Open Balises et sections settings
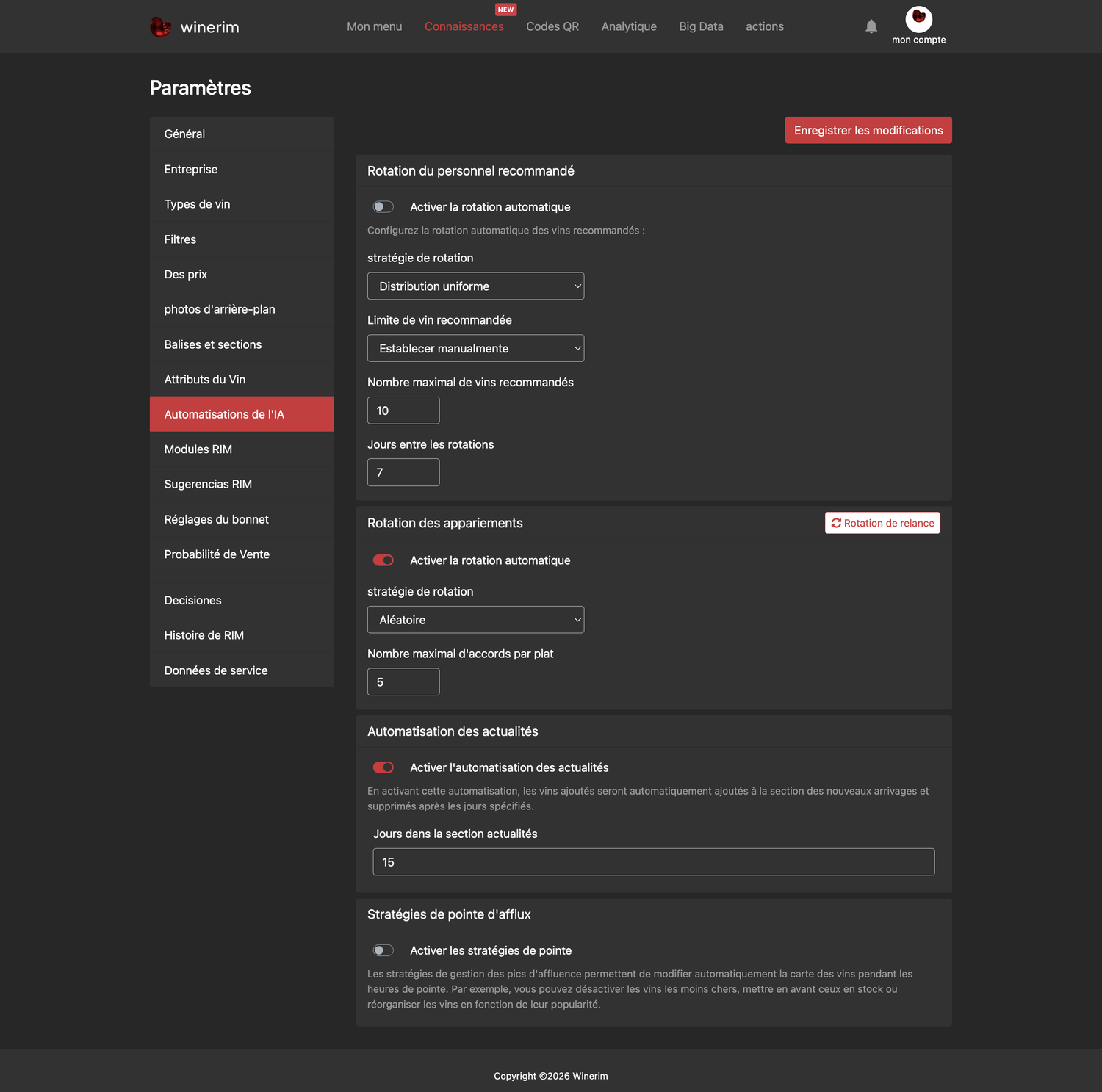 [242, 344]
